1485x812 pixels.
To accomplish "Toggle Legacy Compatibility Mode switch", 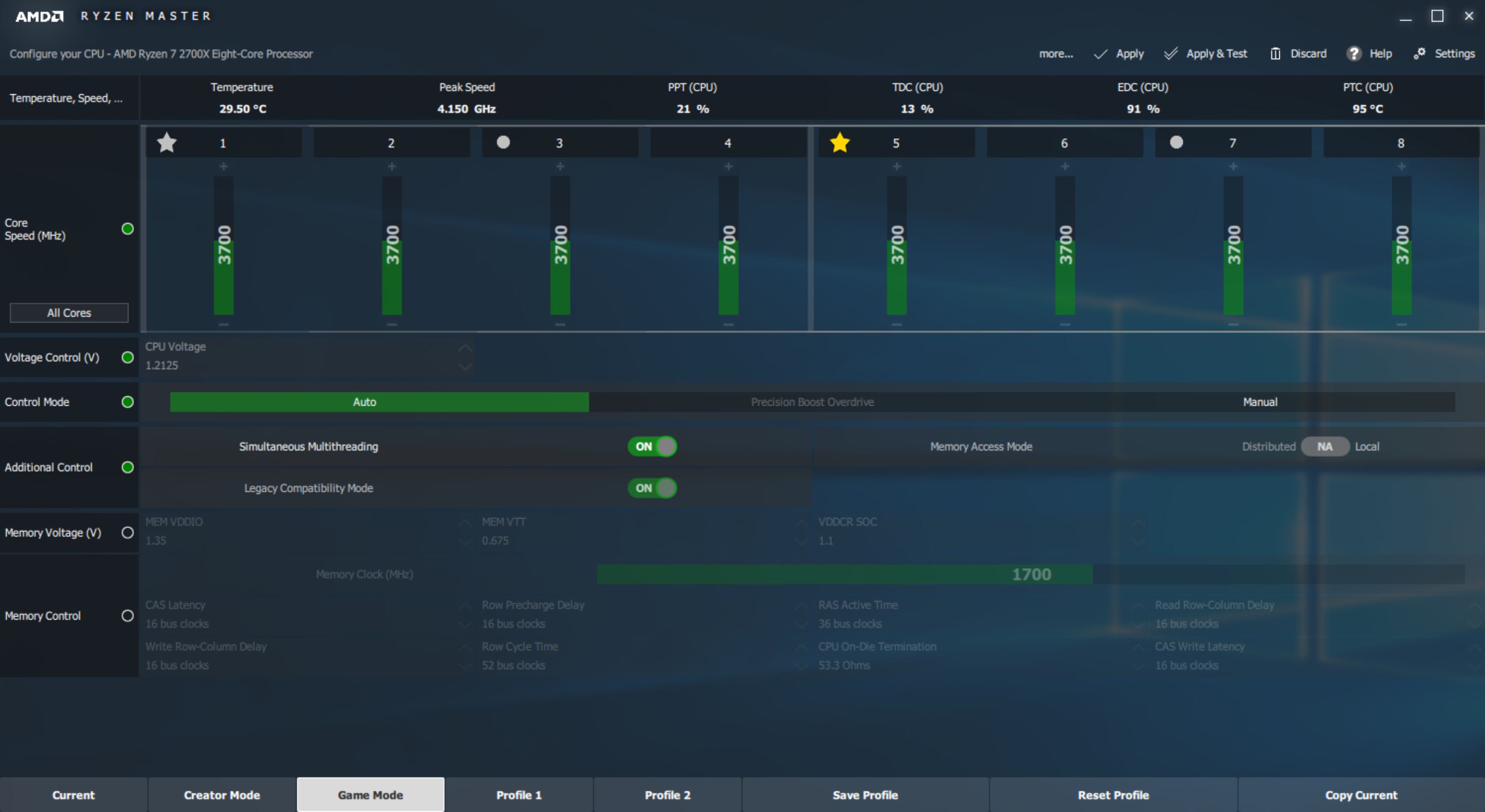I will pyautogui.click(x=652, y=488).
